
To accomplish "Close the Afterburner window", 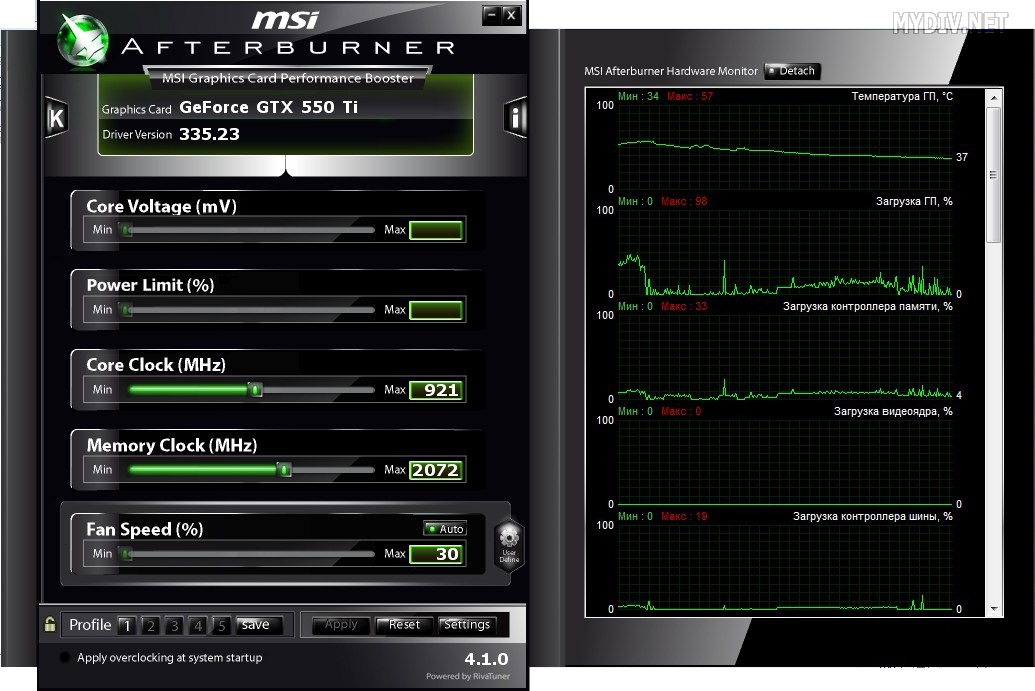I will coord(511,15).
